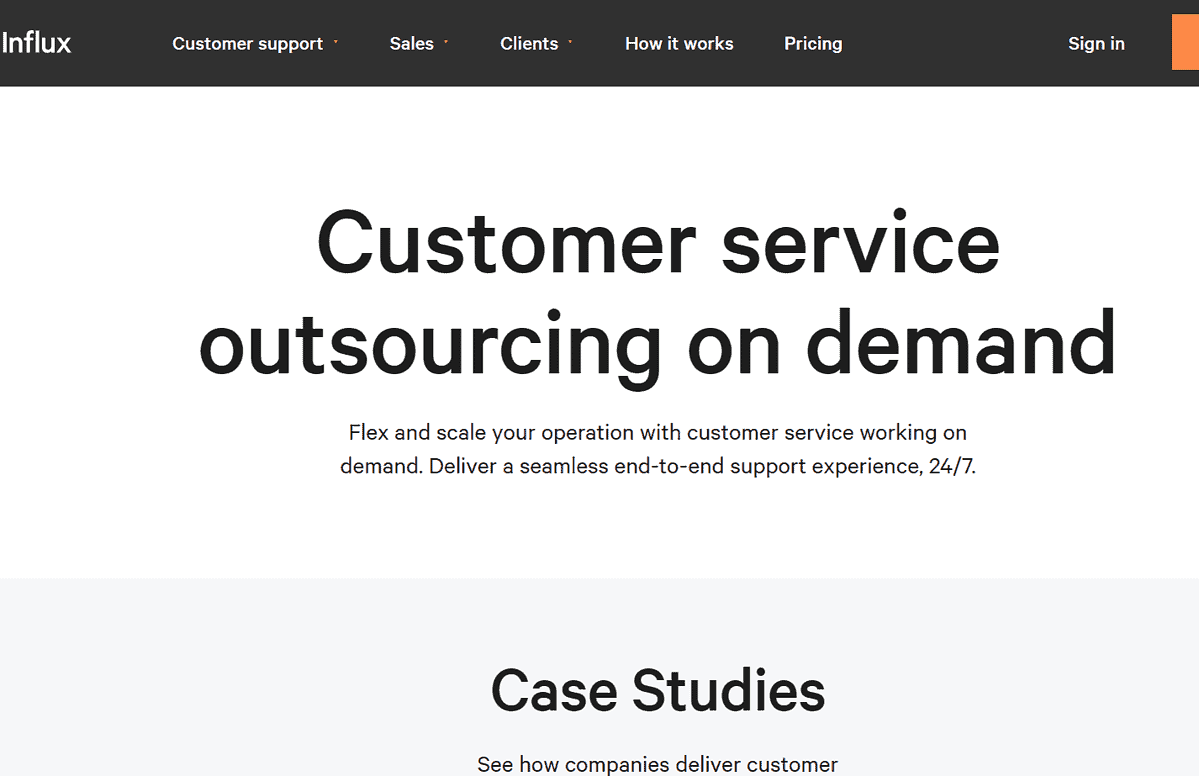Viewport: 1199px width, 776px height.
Task: Open the Pricing page
Action: tap(813, 43)
